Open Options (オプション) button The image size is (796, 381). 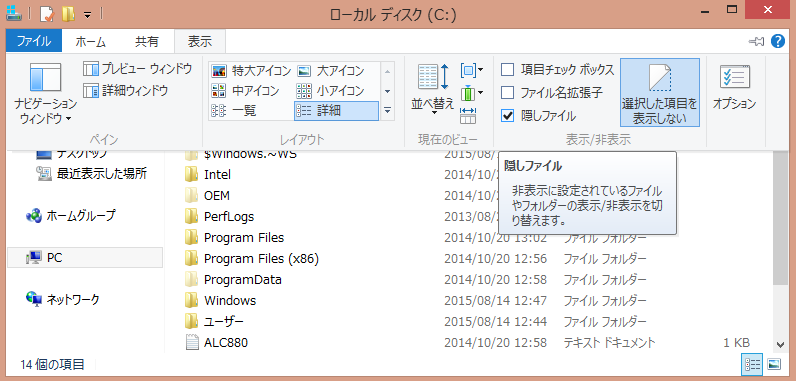pos(734,88)
